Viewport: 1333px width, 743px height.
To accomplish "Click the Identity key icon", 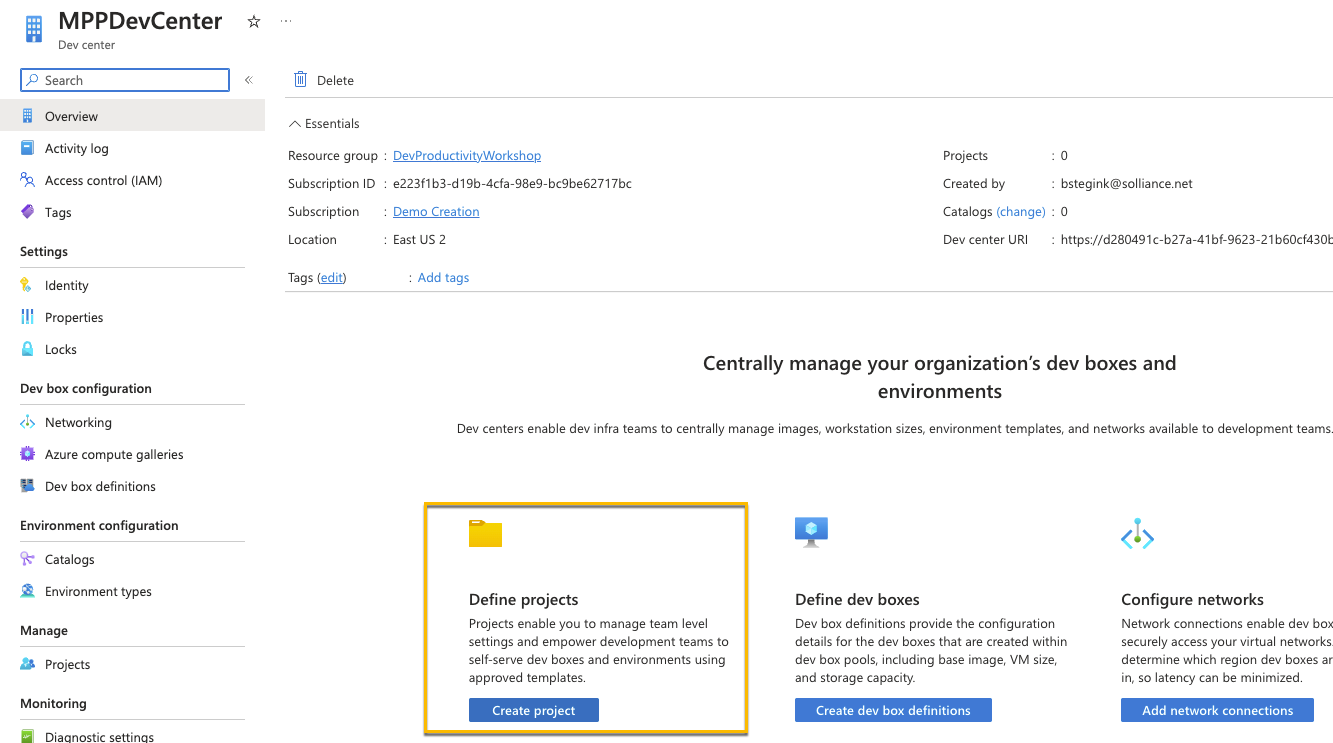I will [x=27, y=285].
